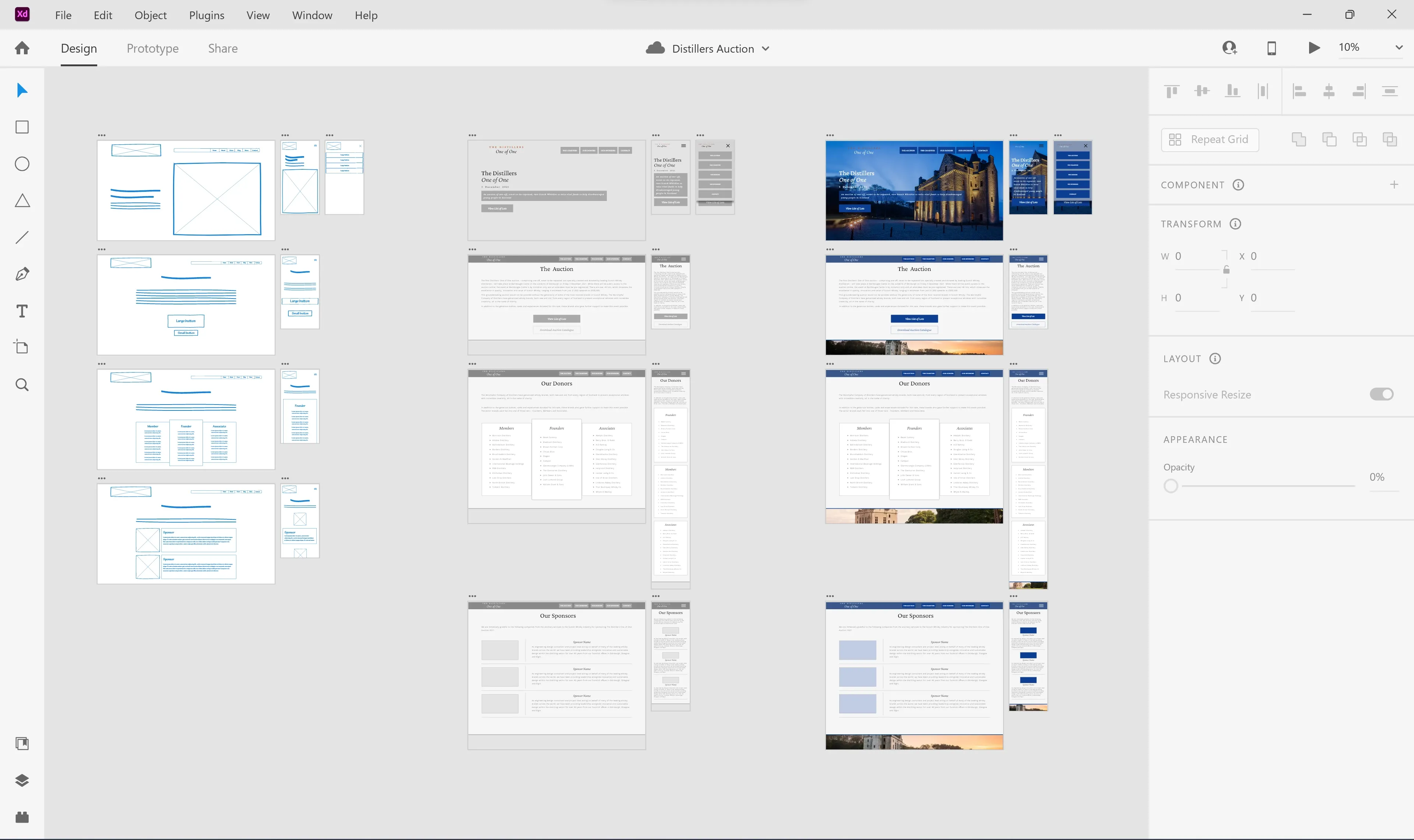Click the Desktop Preview play button
The height and width of the screenshot is (840, 1414).
[1314, 48]
